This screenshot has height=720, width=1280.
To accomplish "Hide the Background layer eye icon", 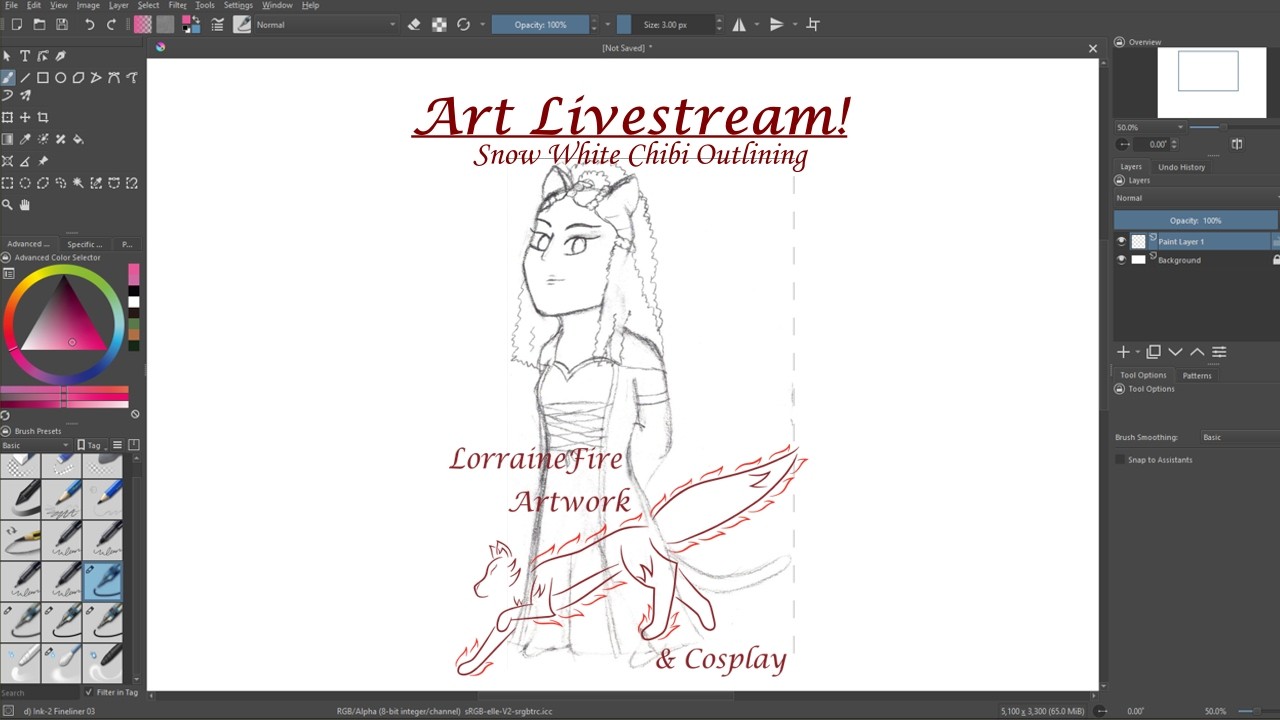I will coord(1121,260).
